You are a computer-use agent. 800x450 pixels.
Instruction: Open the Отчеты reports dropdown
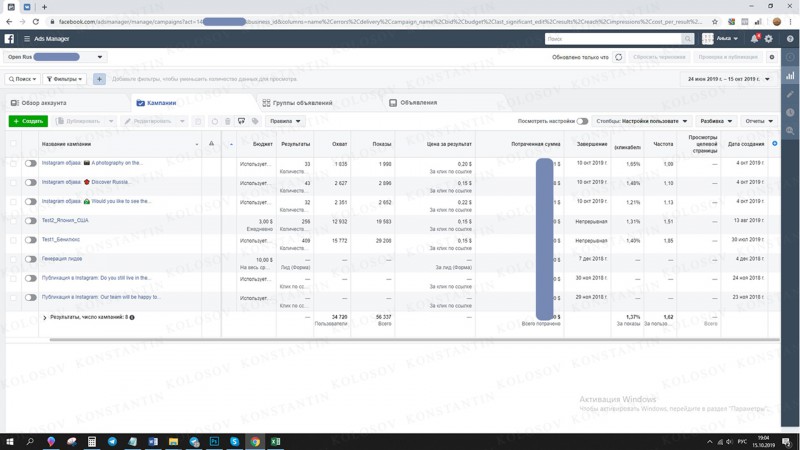(x=759, y=121)
